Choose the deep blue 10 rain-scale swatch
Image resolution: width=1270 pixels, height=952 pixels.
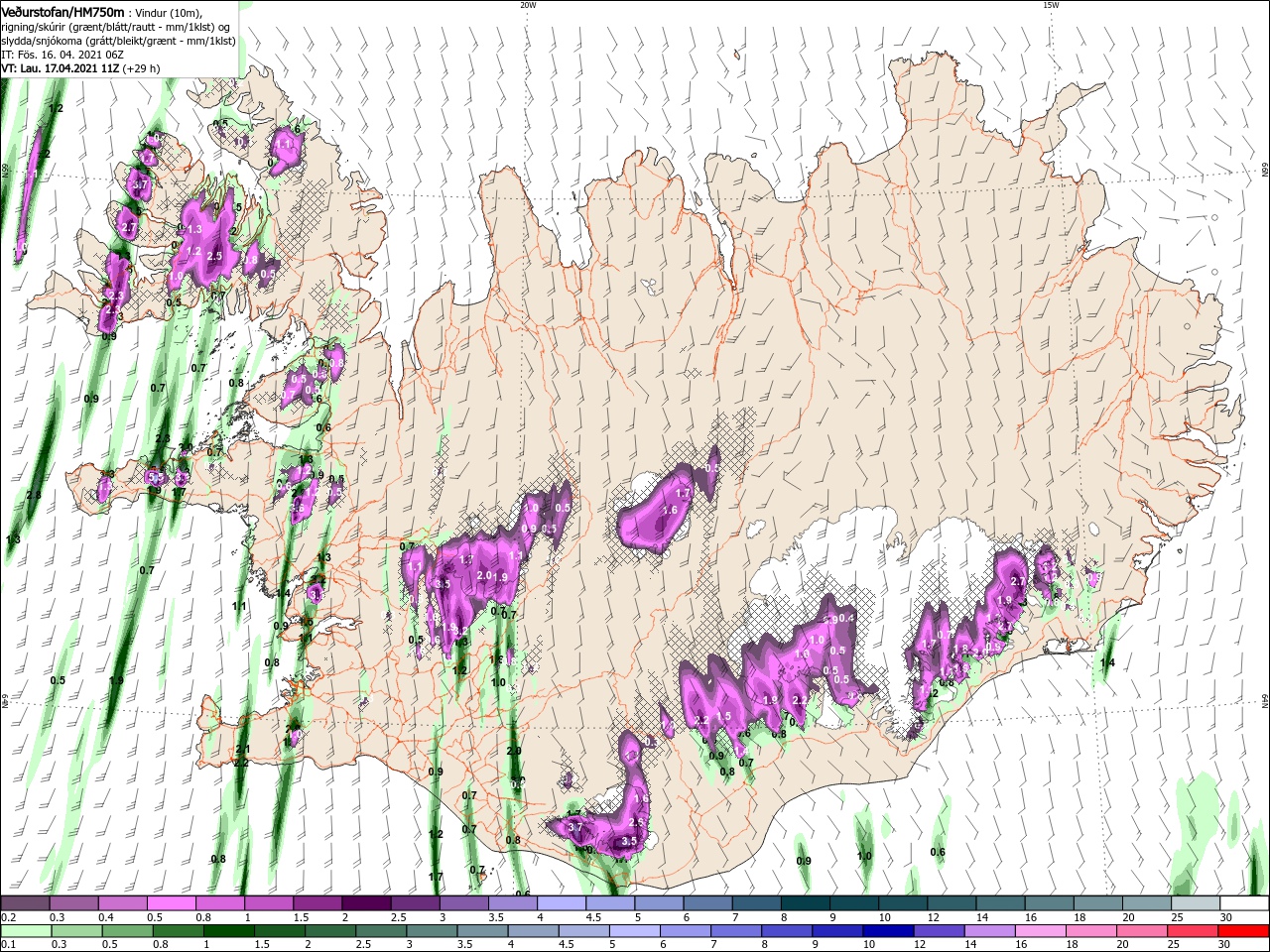click(887, 931)
